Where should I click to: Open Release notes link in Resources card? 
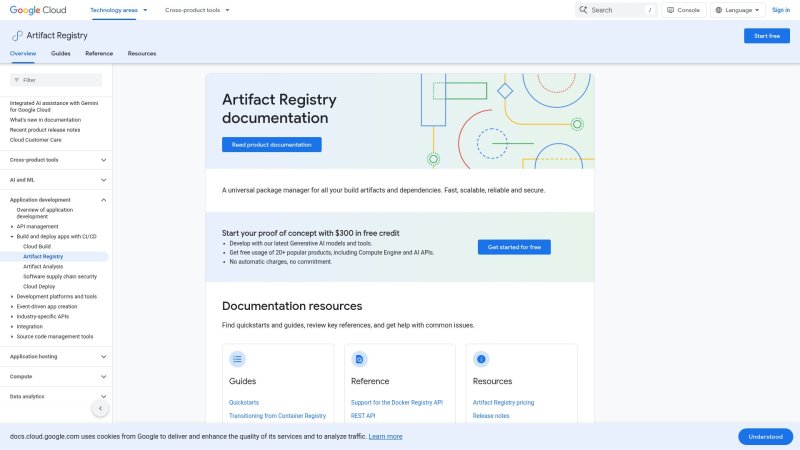coord(491,416)
